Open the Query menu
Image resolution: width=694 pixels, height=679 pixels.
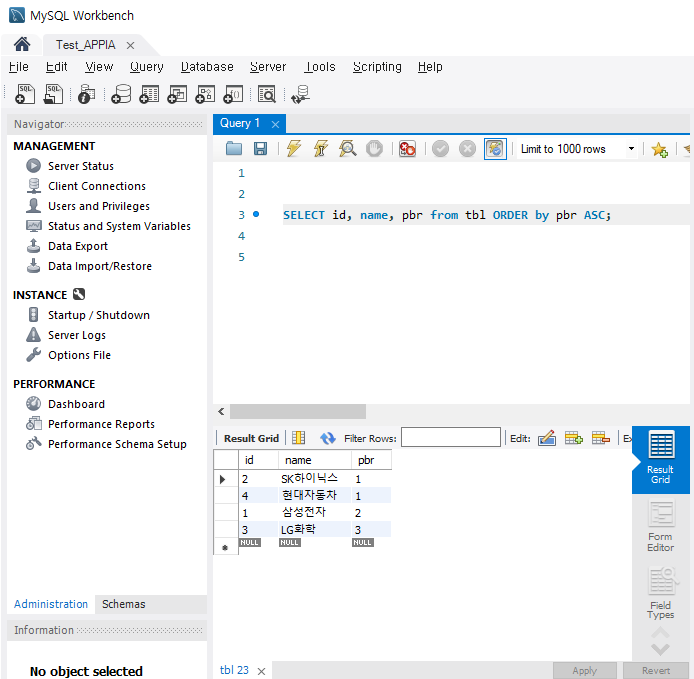pyautogui.click(x=147, y=67)
